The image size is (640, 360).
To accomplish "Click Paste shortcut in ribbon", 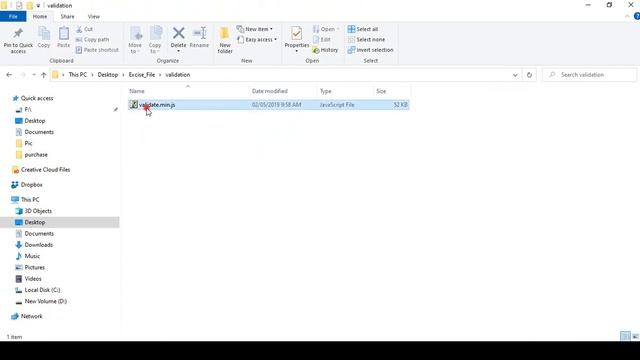I will click(x=97, y=50).
